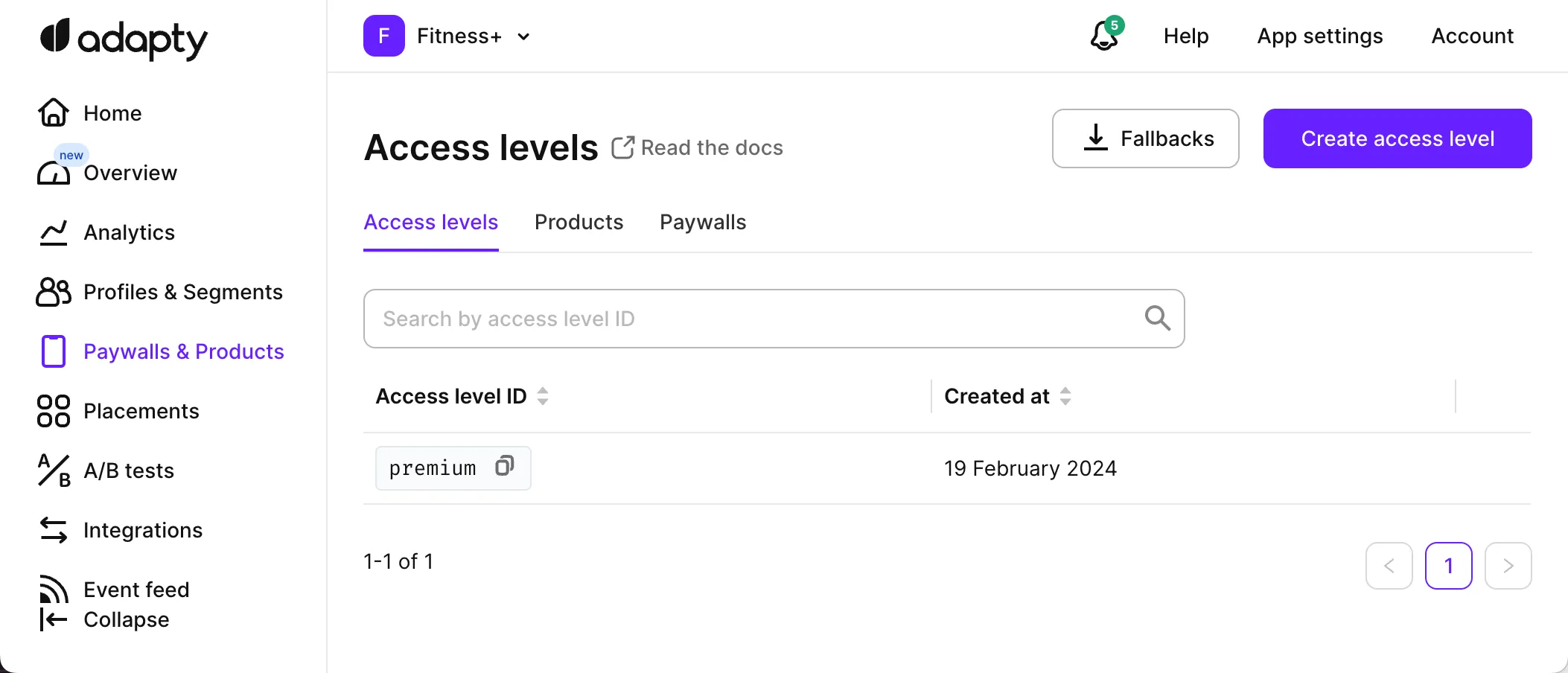Switch to the Products tab
Viewport: 1568px width, 673px height.
[x=579, y=222]
